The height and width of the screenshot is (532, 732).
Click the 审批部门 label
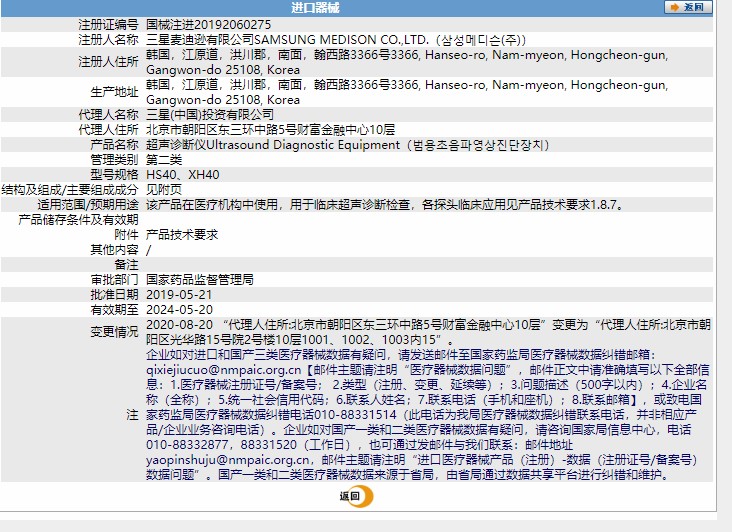(x=114, y=280)
